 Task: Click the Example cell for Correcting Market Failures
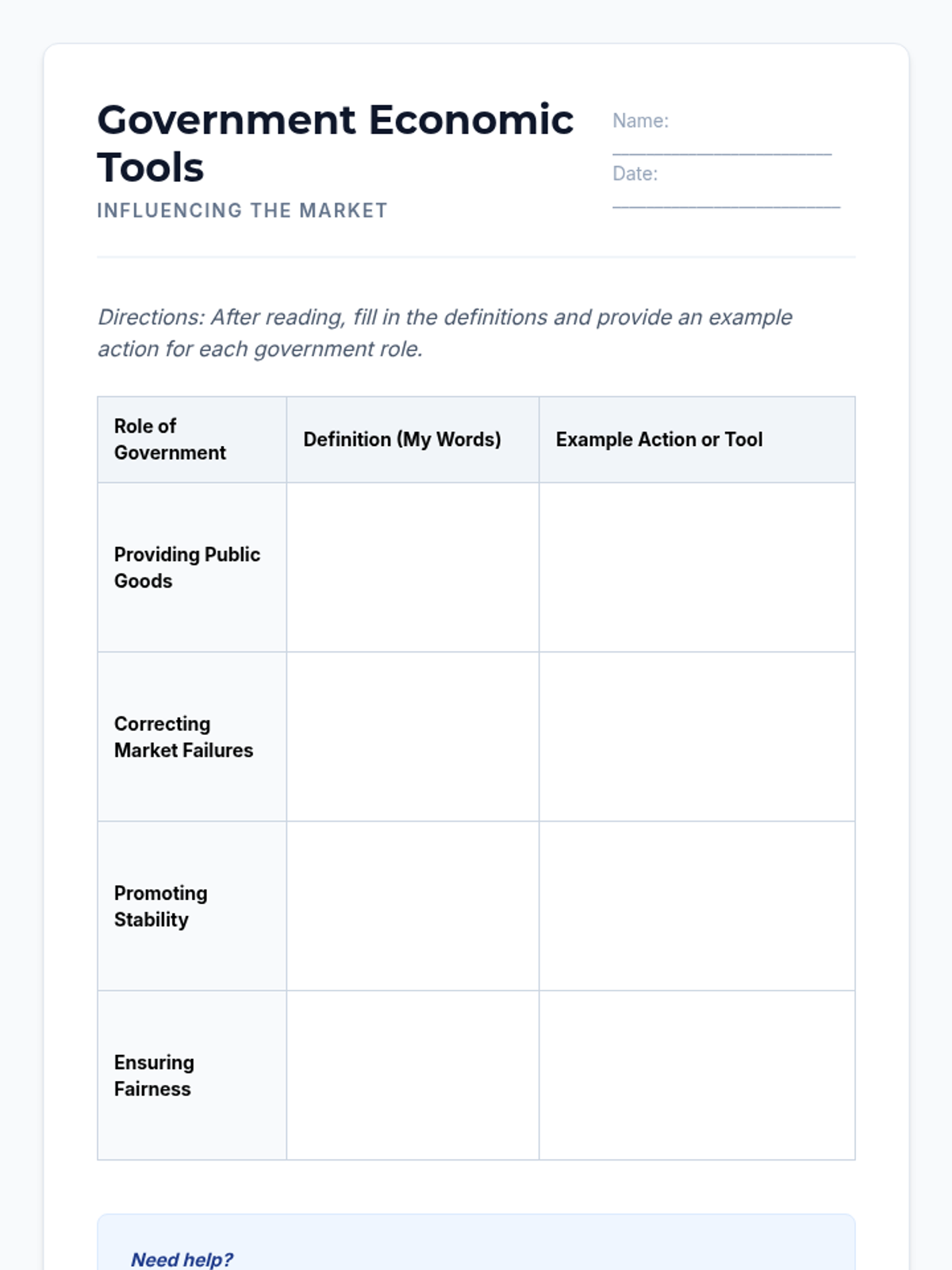point(697,737)
